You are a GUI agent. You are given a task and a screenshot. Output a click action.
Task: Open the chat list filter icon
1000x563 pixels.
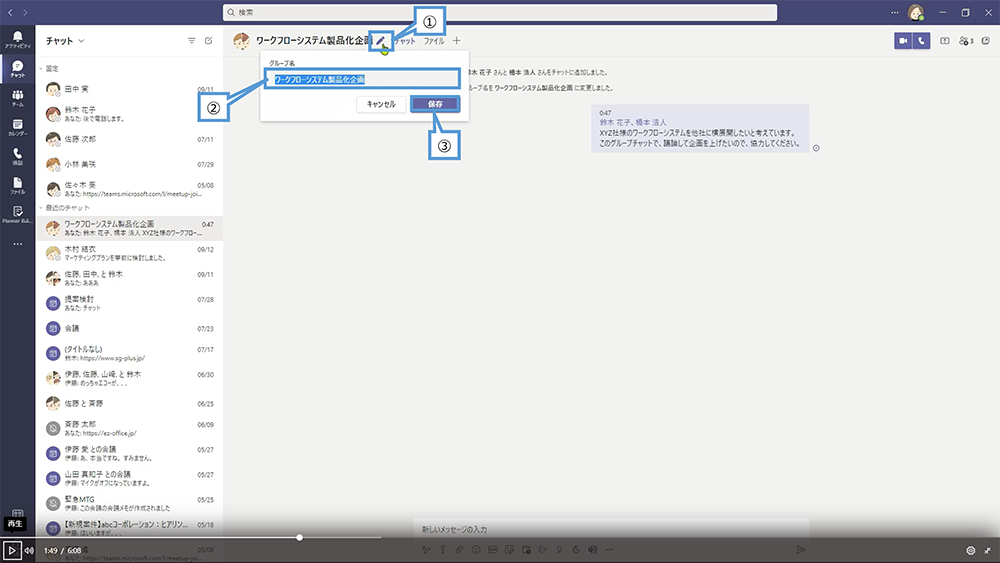[x=192, y=41]
